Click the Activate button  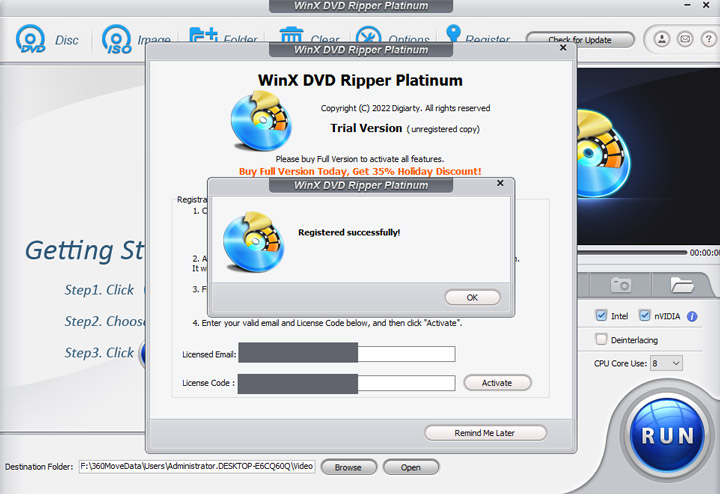click(x=497, y=383)
